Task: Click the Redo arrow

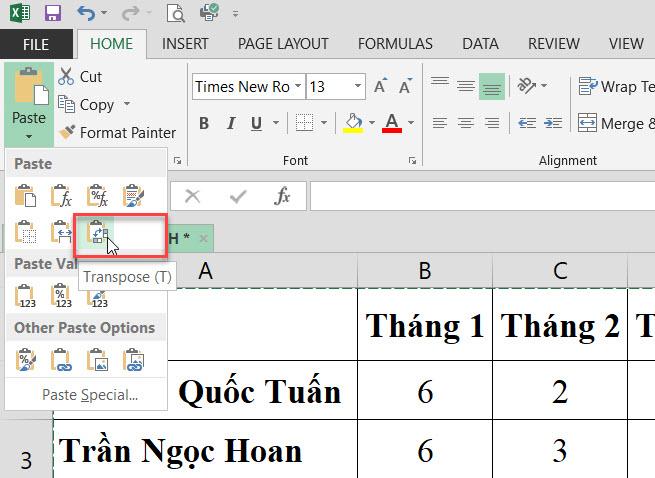Action: pyautogui.click(x=130, y=13)
